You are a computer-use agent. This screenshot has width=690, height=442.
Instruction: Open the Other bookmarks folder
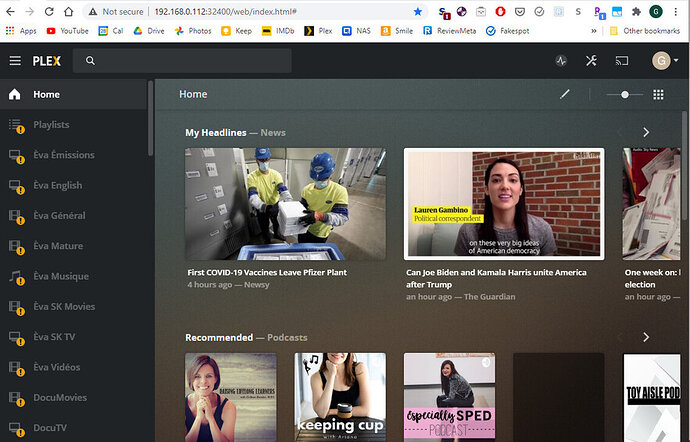pos(645,31)
